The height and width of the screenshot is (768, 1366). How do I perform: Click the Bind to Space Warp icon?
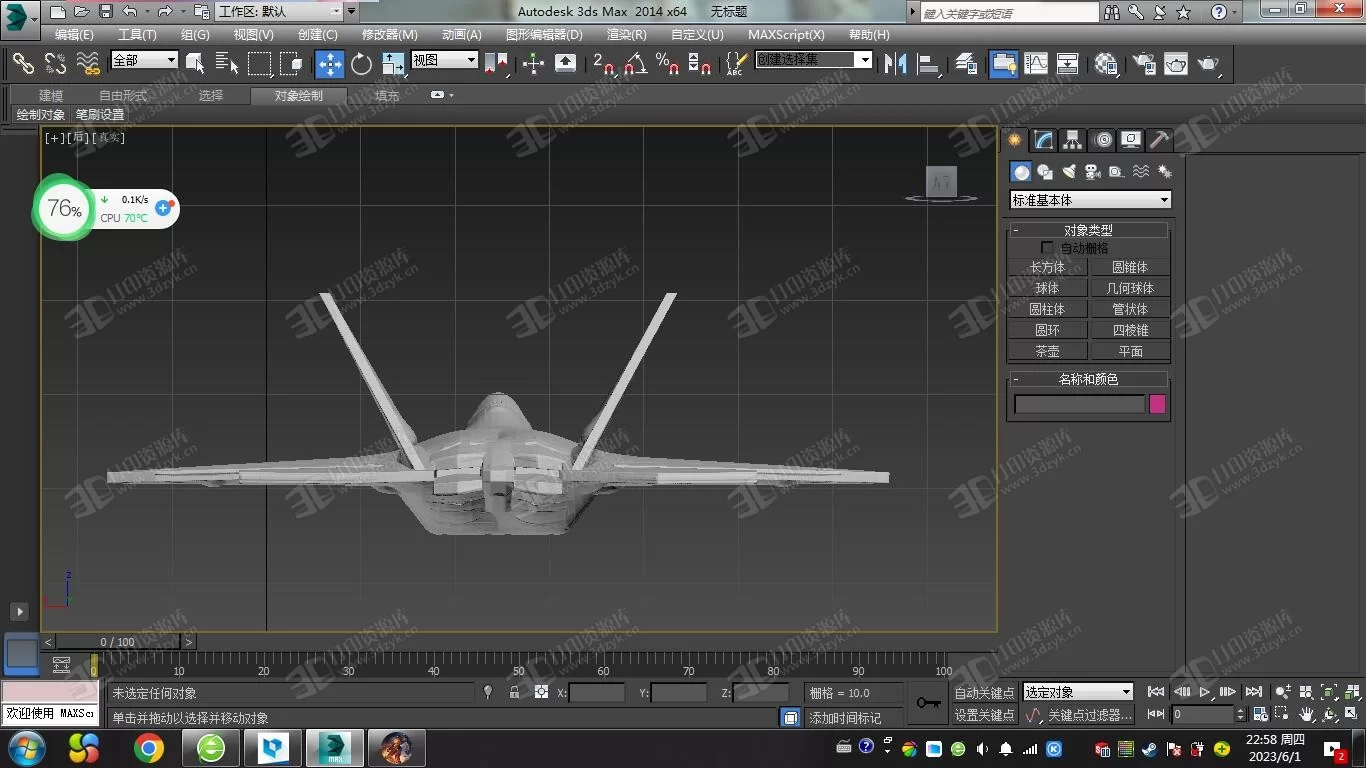(x=89, y=64)
